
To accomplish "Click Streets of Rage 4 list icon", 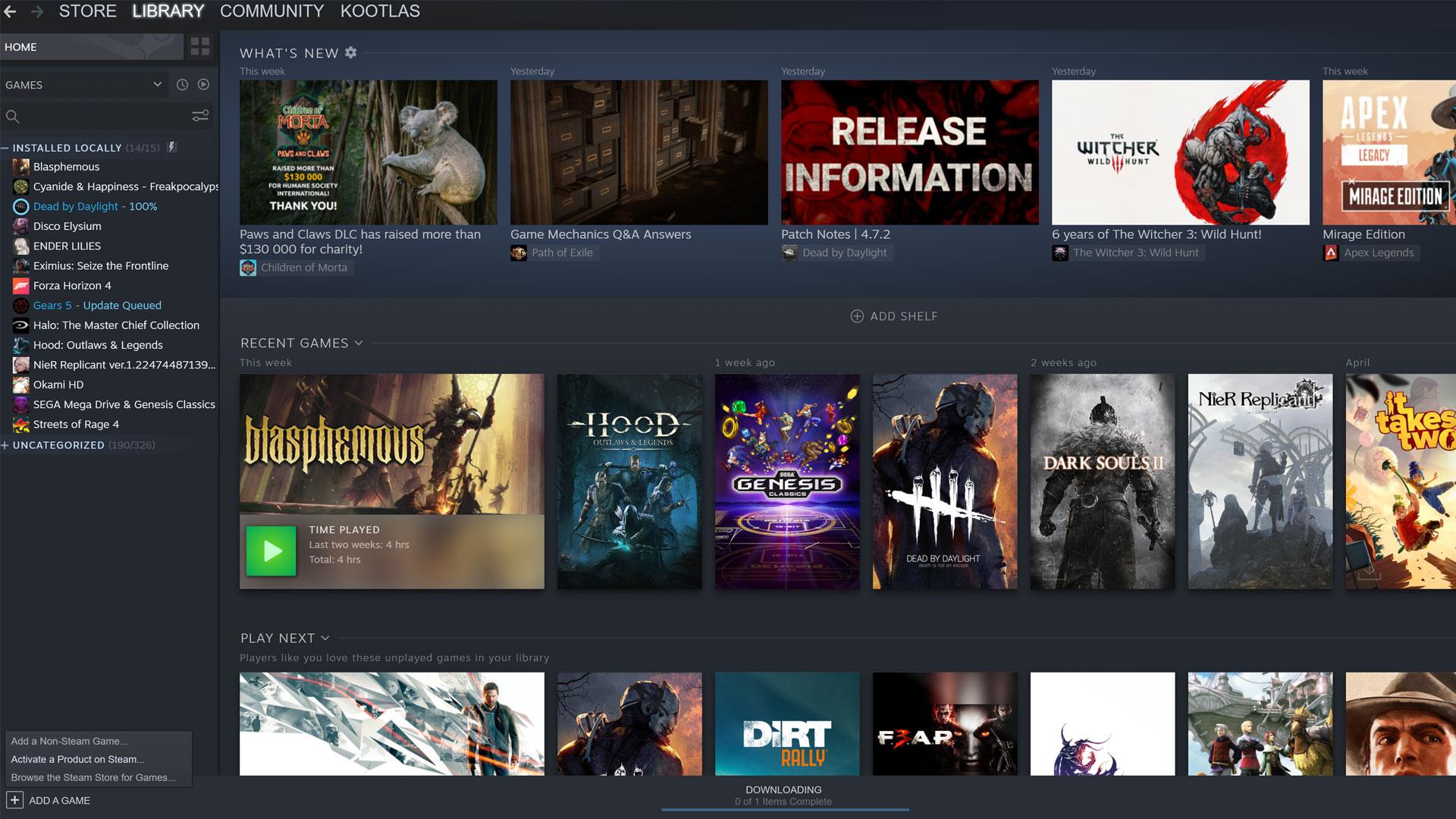I will 21,425.
